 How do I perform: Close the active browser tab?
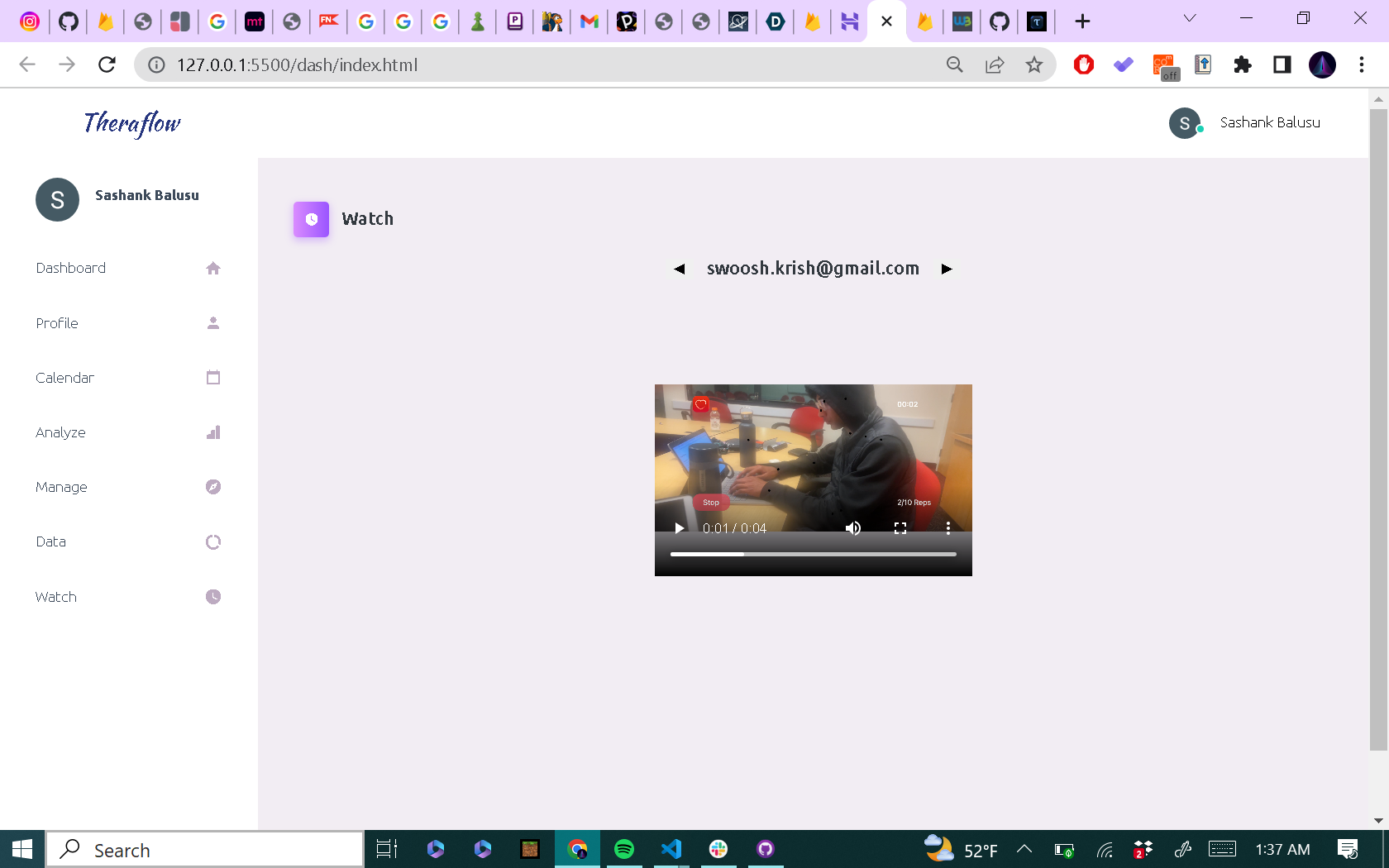tap(887, 21)
